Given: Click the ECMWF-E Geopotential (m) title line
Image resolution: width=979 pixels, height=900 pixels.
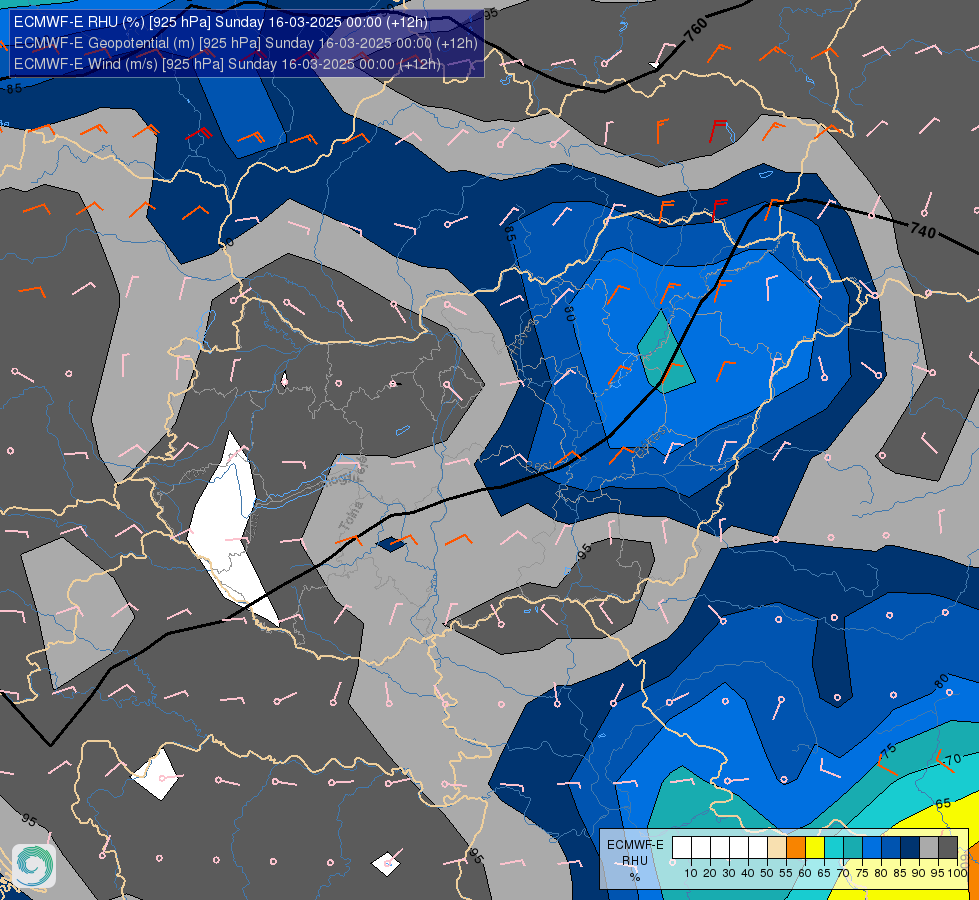Looking at the screenshot, I should 245,43.
